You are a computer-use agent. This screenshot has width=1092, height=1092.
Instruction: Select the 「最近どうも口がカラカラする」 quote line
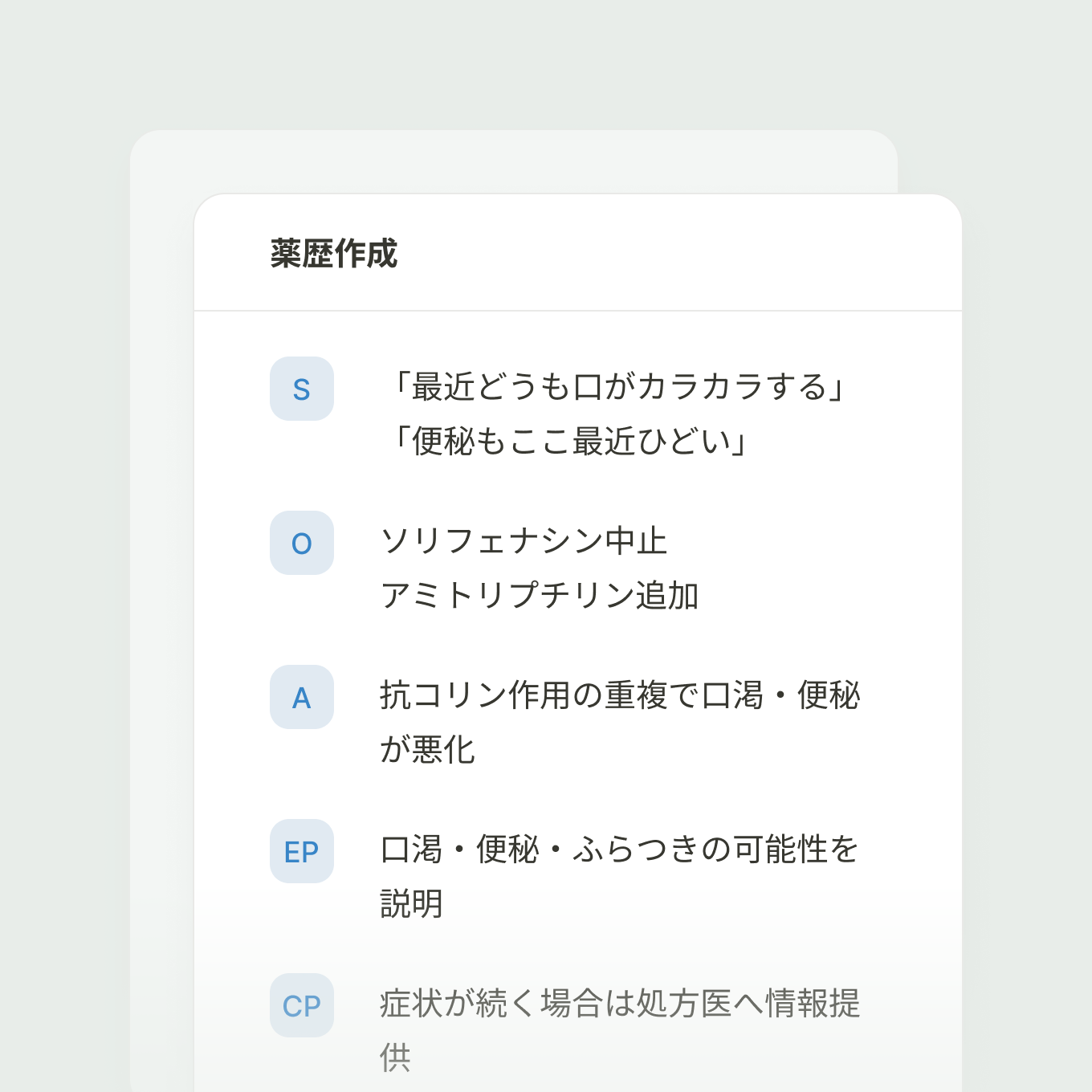(x=613, y=387)
